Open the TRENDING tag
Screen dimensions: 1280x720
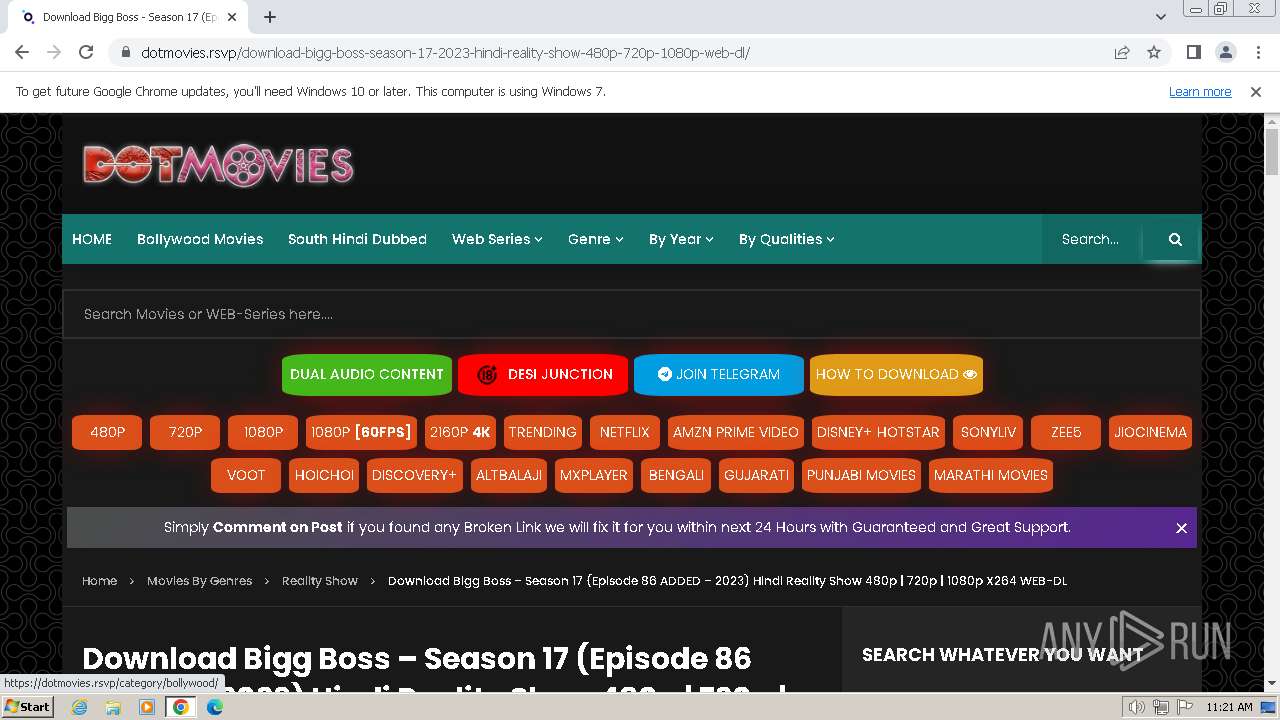pyautogui.click(x=542, y=432)
